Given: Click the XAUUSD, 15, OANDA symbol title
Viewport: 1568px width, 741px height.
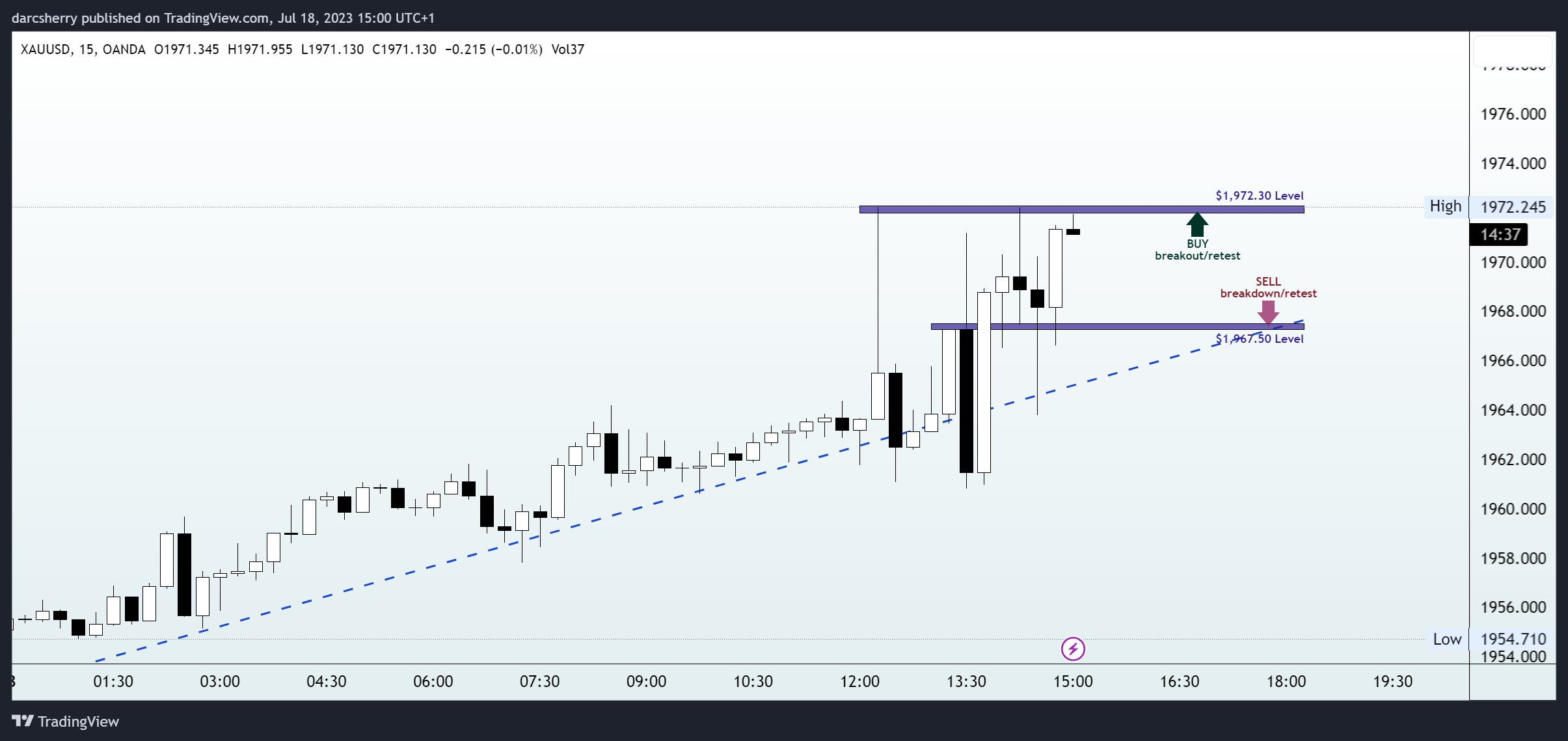Looking at the screenshot, I should [x=83, y=49].
